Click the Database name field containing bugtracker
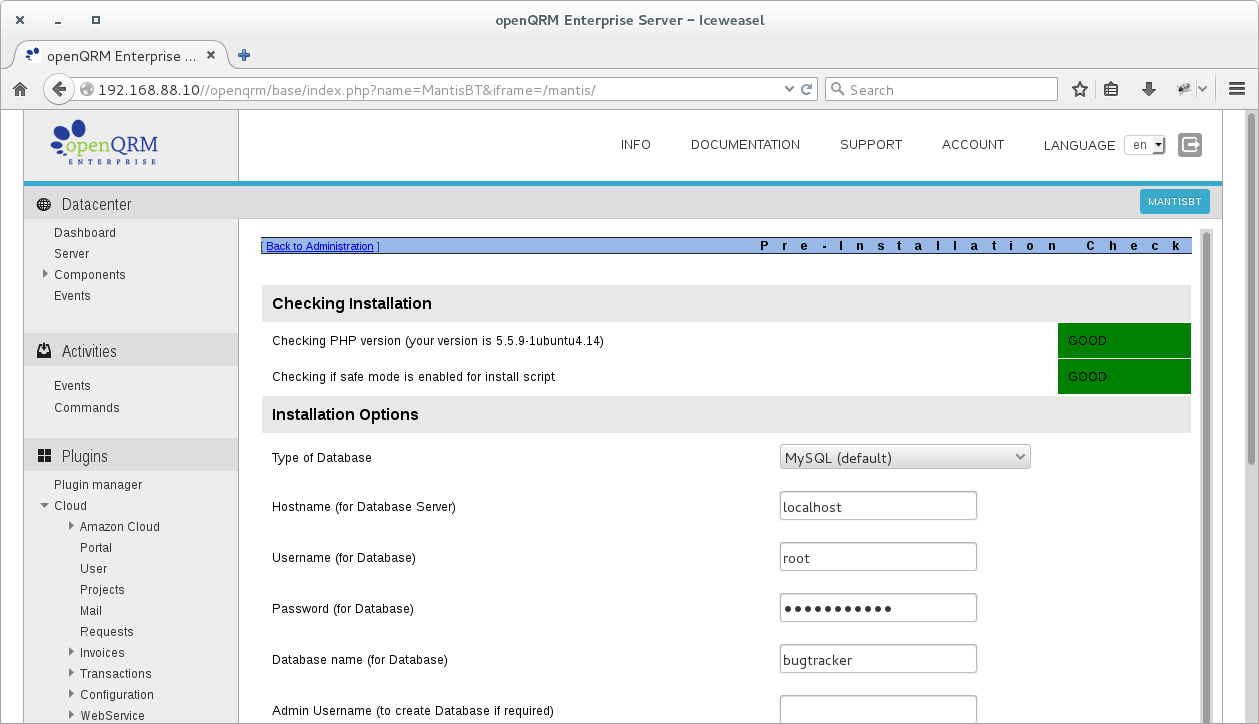This screenshot has width=1259, height=724. 878,659
